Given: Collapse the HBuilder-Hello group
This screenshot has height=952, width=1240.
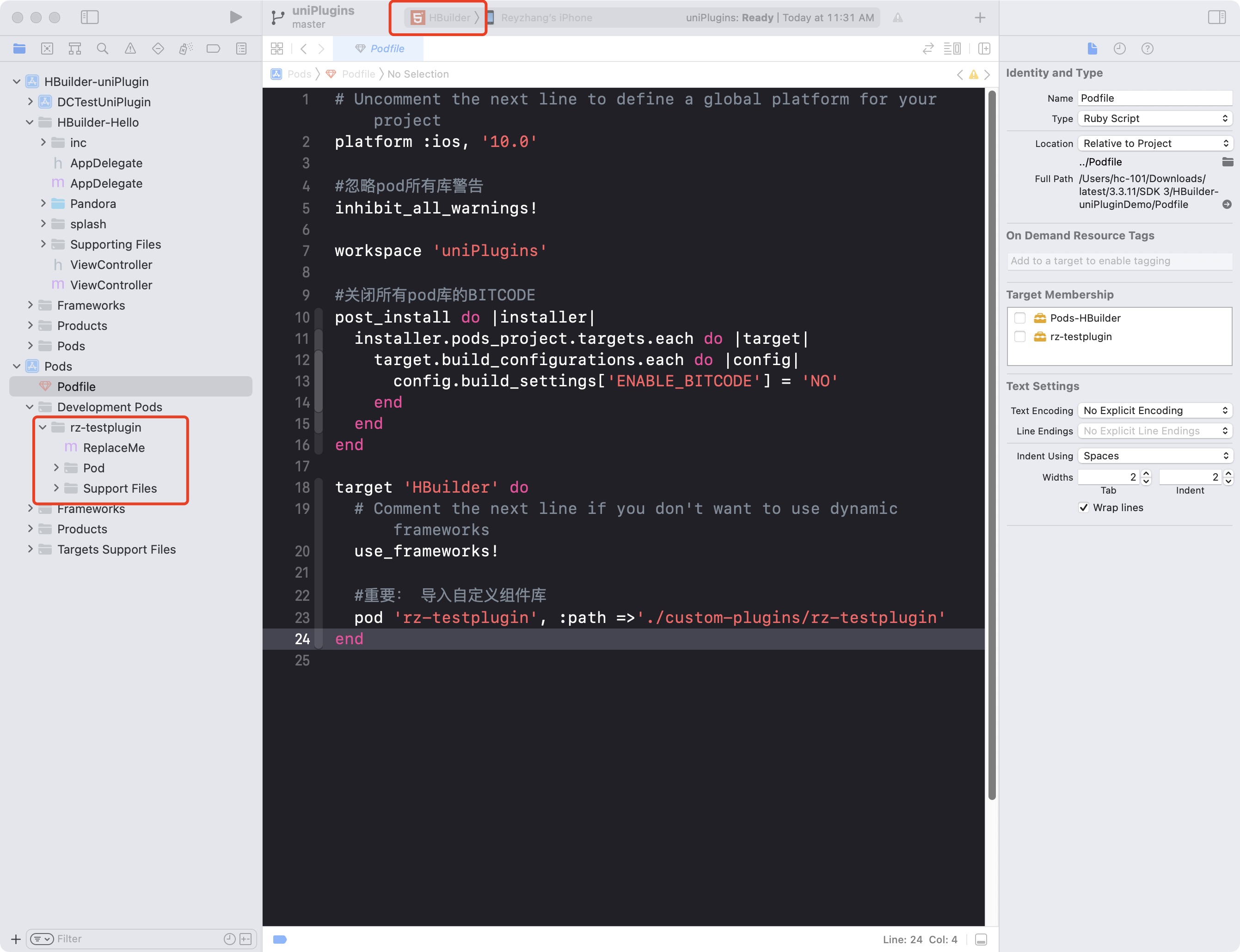Looking at the screenshot, I should 30,122.
